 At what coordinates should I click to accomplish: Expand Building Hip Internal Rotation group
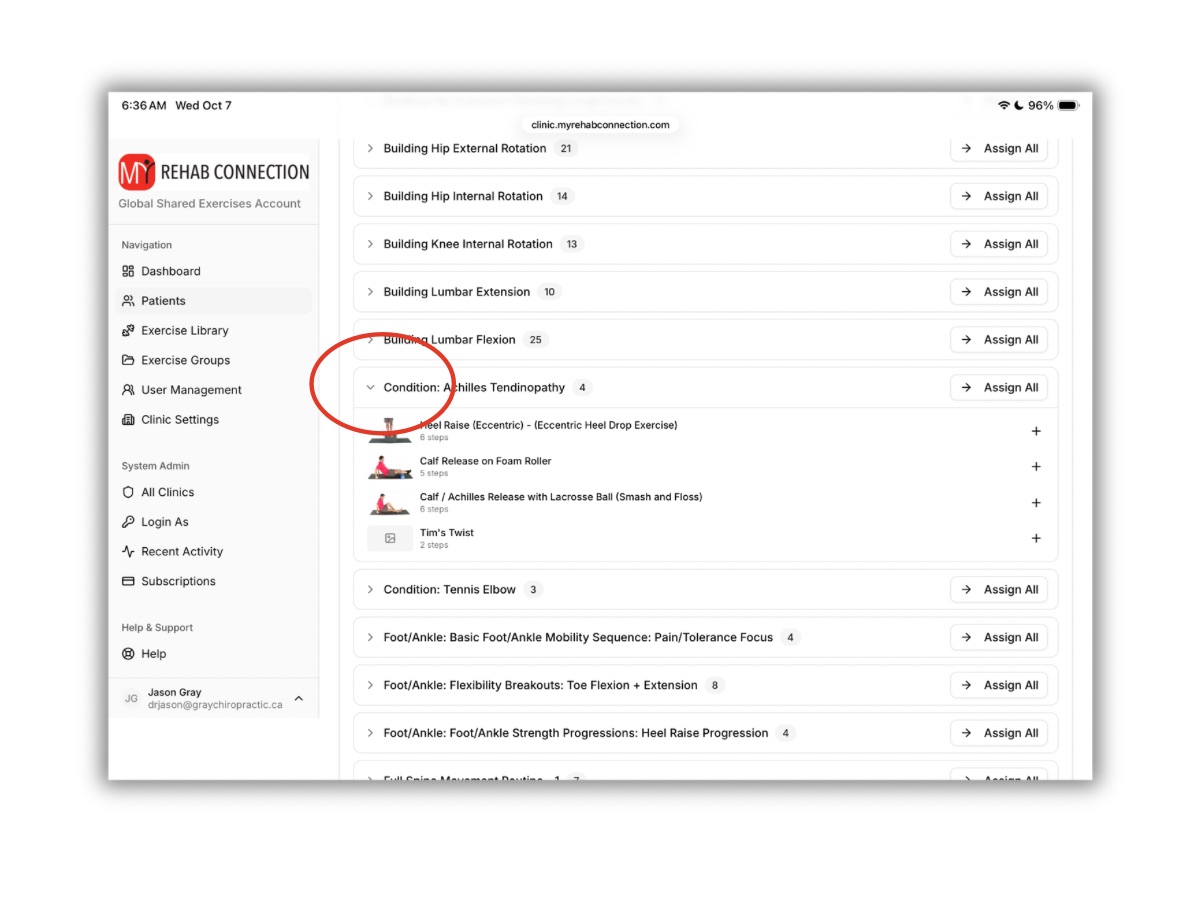pyautogui.click(x=370, y=196)
